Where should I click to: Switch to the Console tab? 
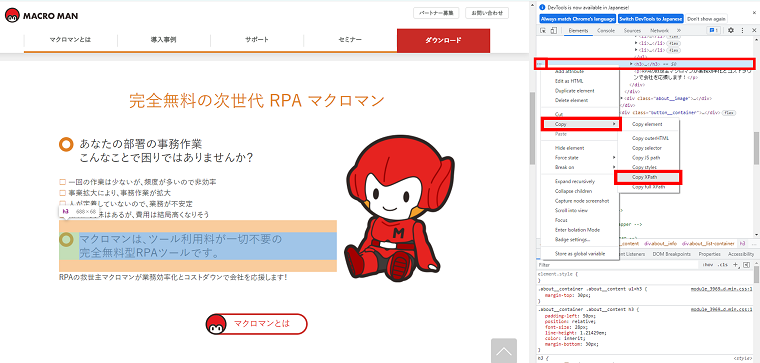[x=606, y=31]
